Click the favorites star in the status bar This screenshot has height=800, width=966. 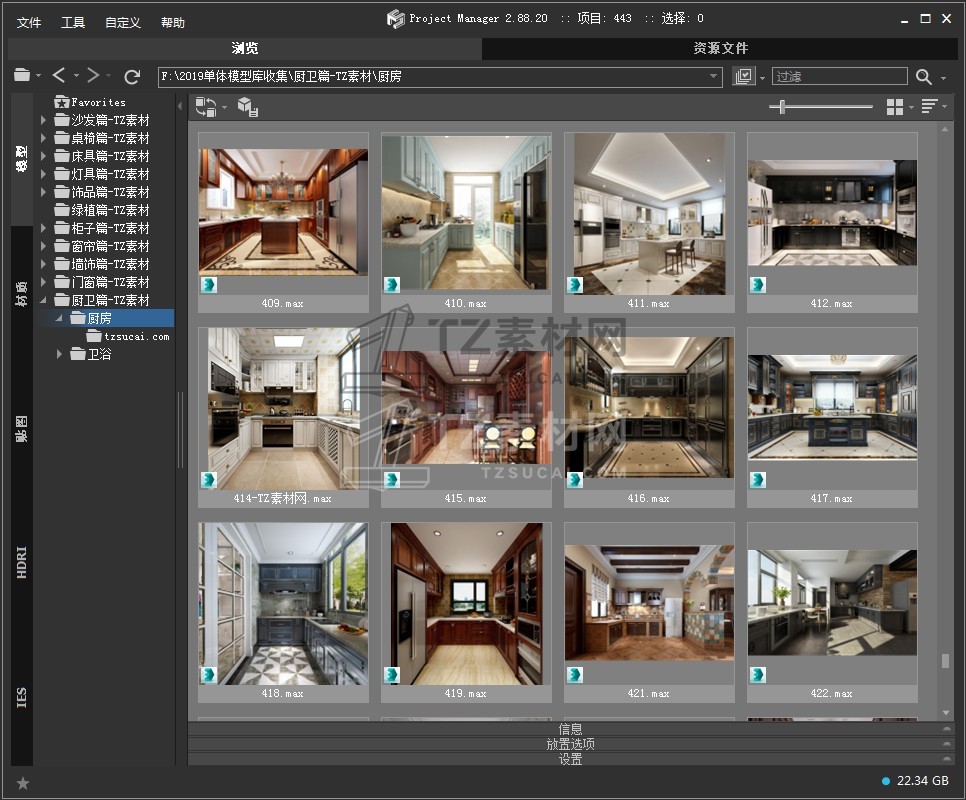pos(23,782)
